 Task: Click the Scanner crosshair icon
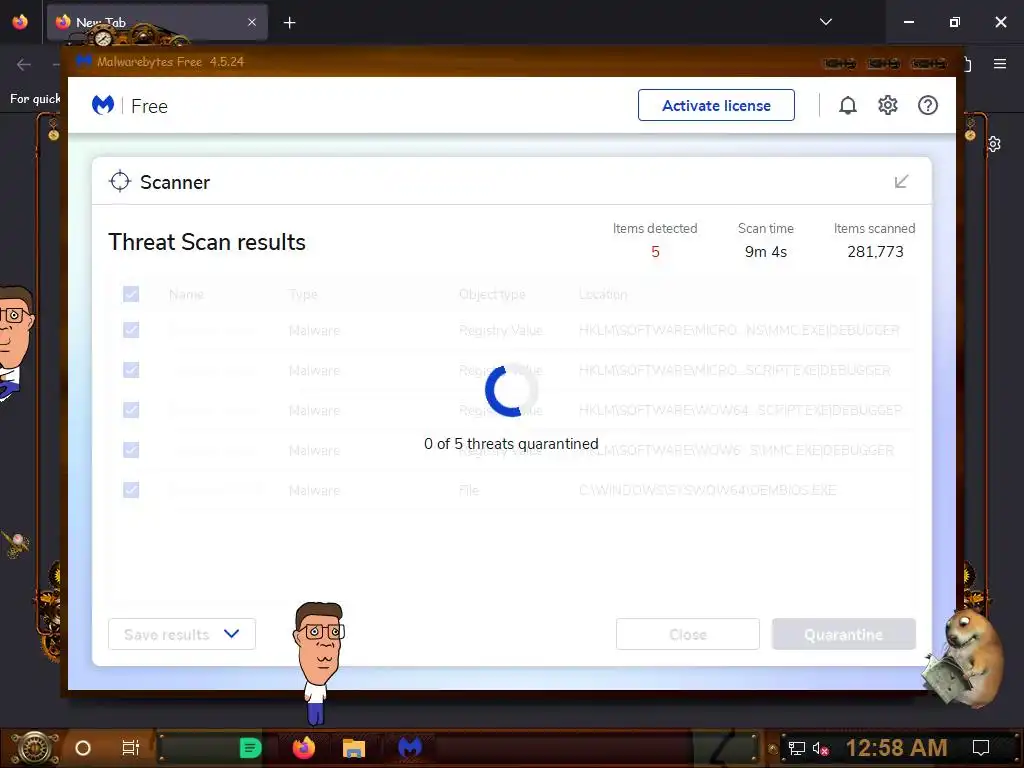click(x=120, y=182)
